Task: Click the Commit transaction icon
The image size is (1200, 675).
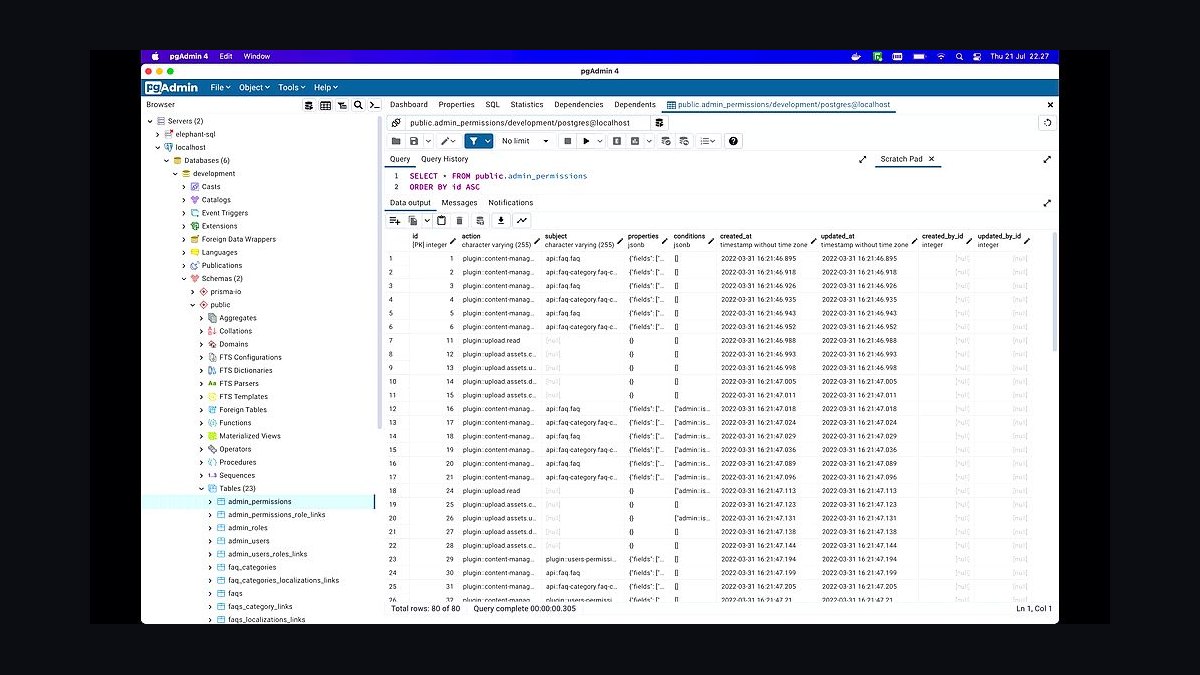Action: pos(665,141)
